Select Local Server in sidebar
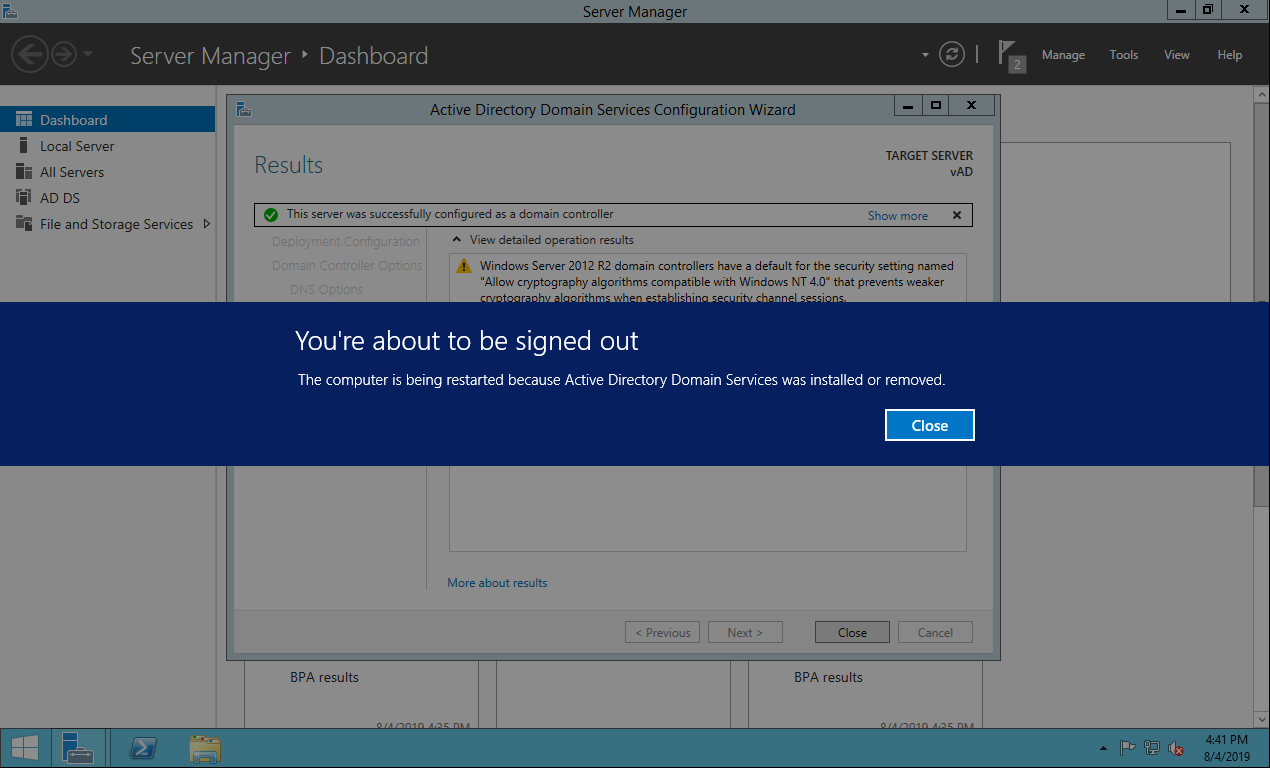This screenshot has width=1270, height=768. point(77,146)
